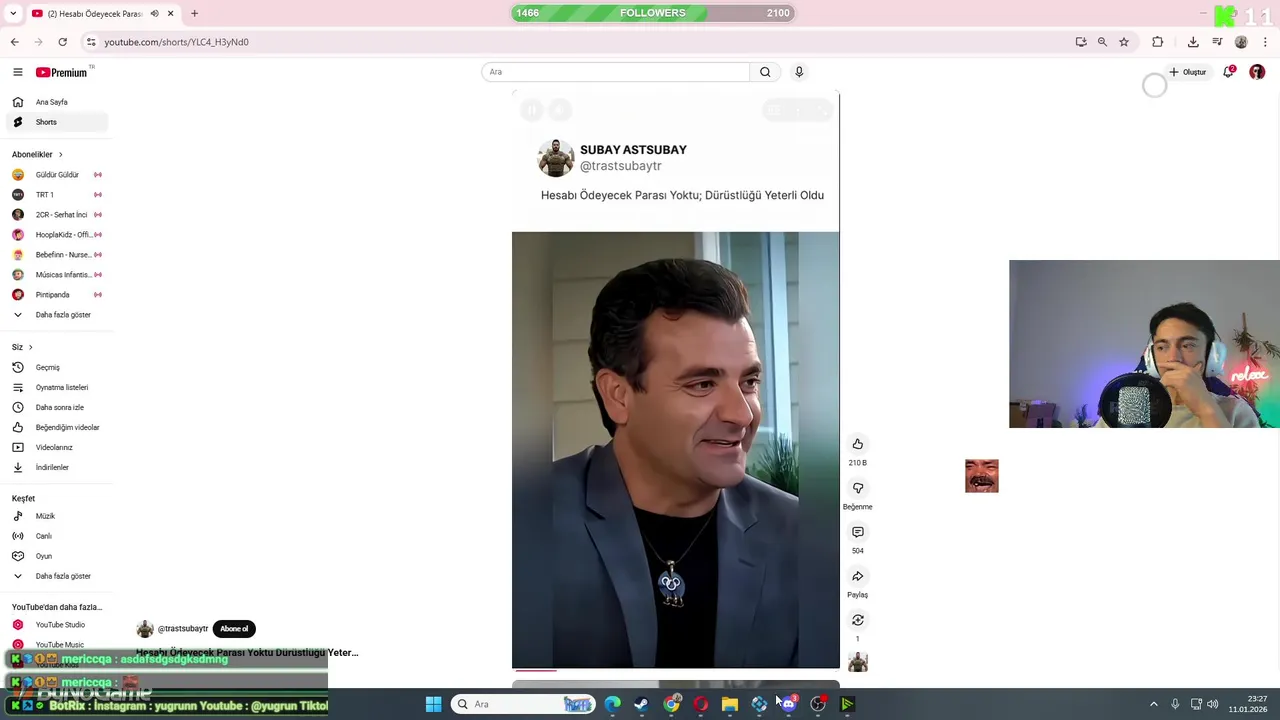1280x720 pixels.
Task: Dislike the Short (Beğenme)
Action: point(857,488)
